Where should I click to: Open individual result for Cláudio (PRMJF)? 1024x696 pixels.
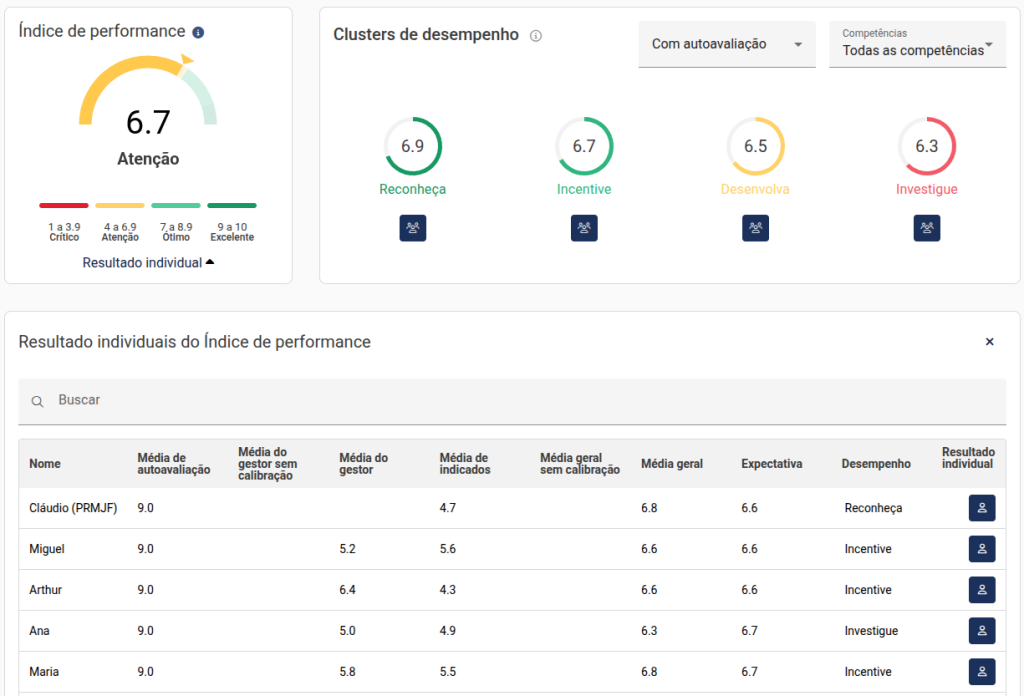(x=982, y=508)
